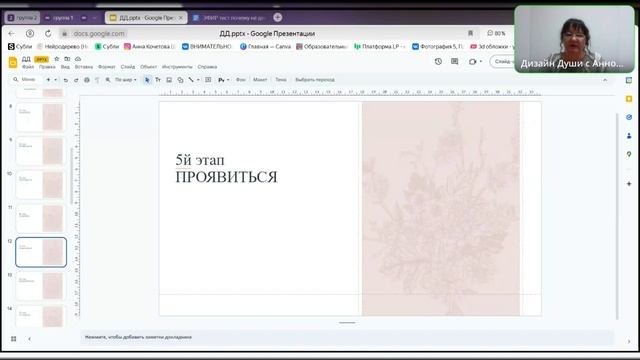Open the camera call dropdown arrow
Viewport: 640px width, 360px height.
(480, 62)
